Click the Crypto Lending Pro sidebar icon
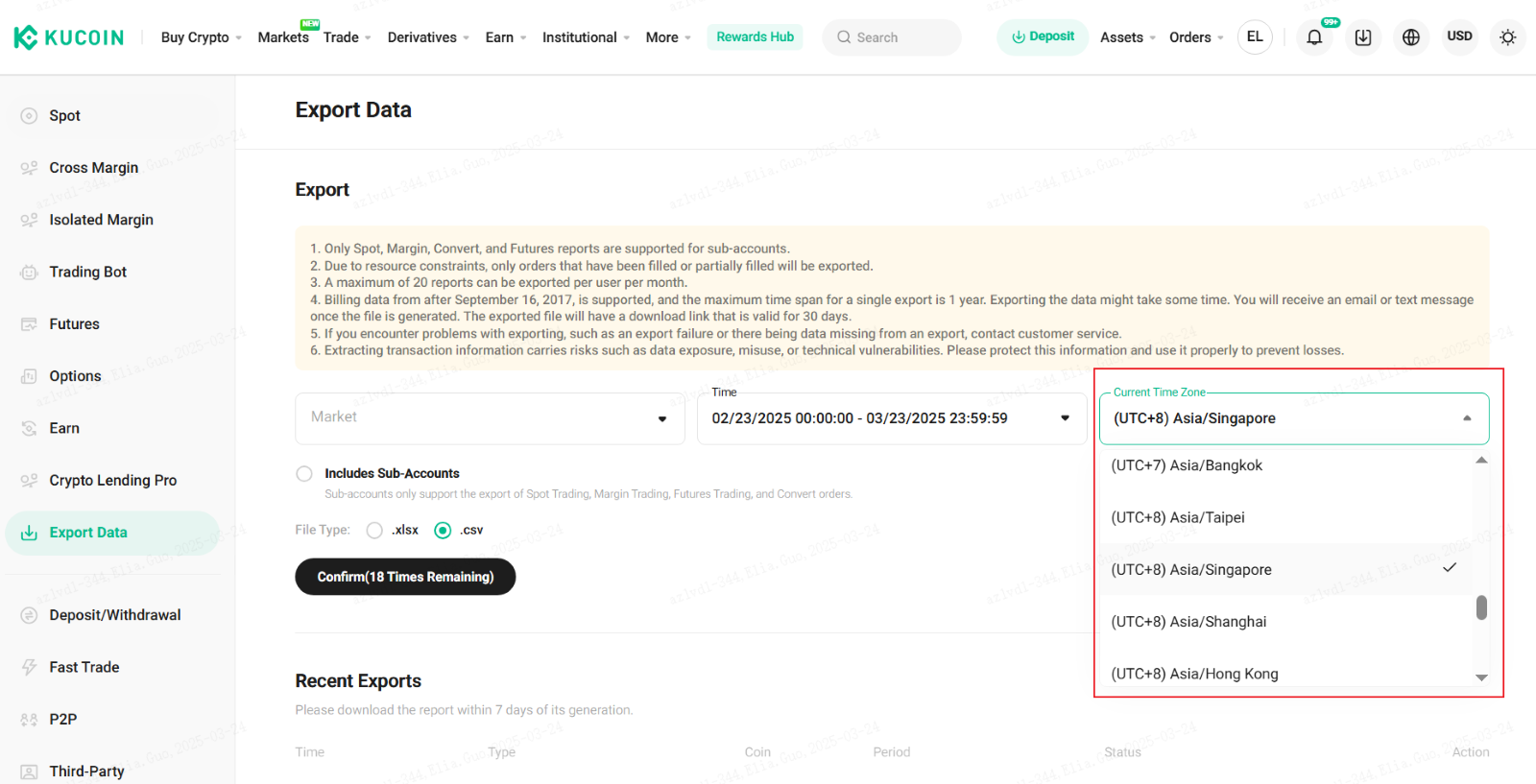 (x=29, y=480)
